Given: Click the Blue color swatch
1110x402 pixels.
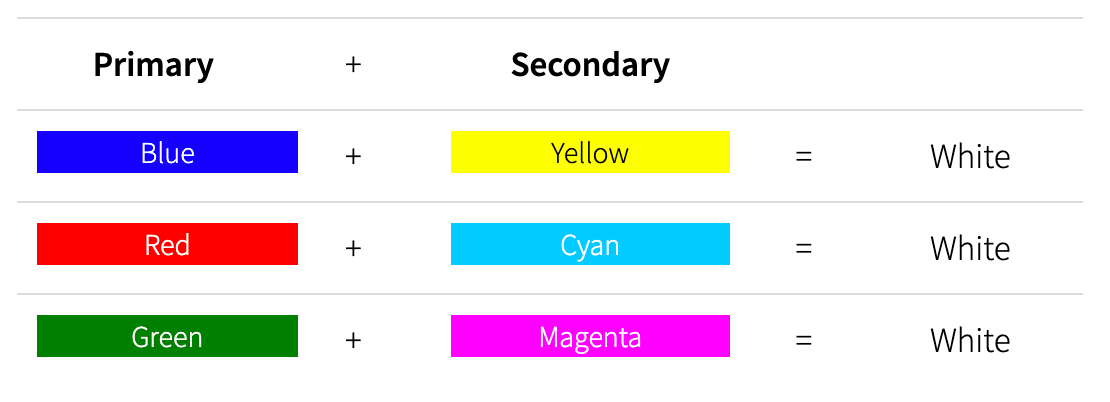Looking at the screenshot, I should (167, 152).
